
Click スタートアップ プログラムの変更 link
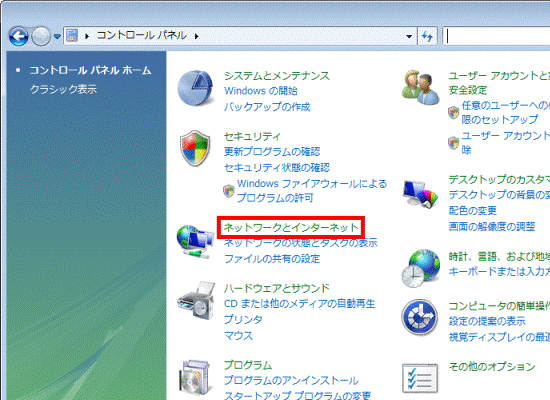coord(297,395)
